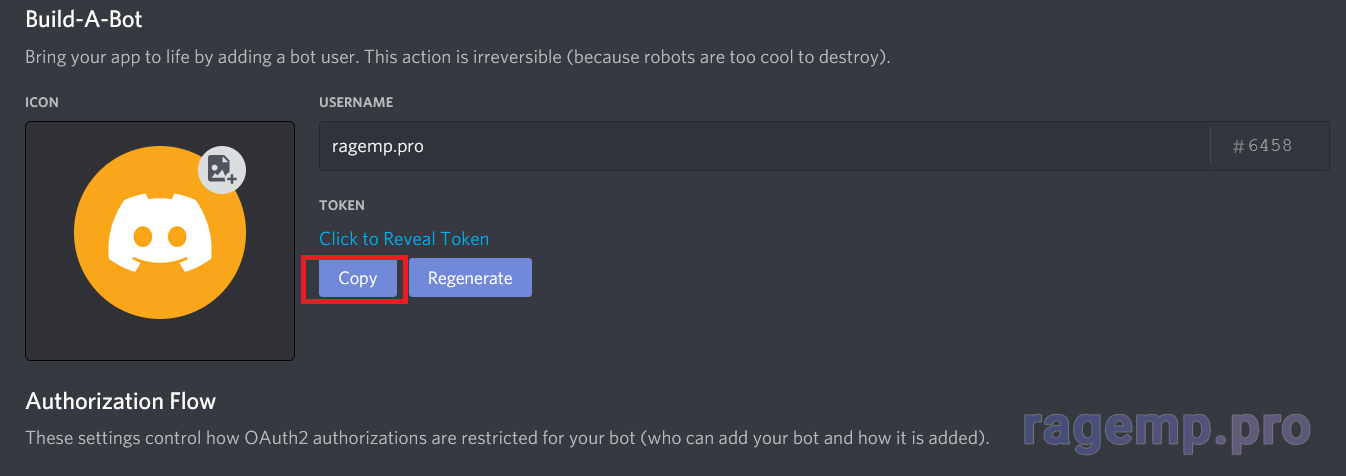Click the USERNAME label
This screenshot has height=476, width=1346.
(x=356, y=102)
